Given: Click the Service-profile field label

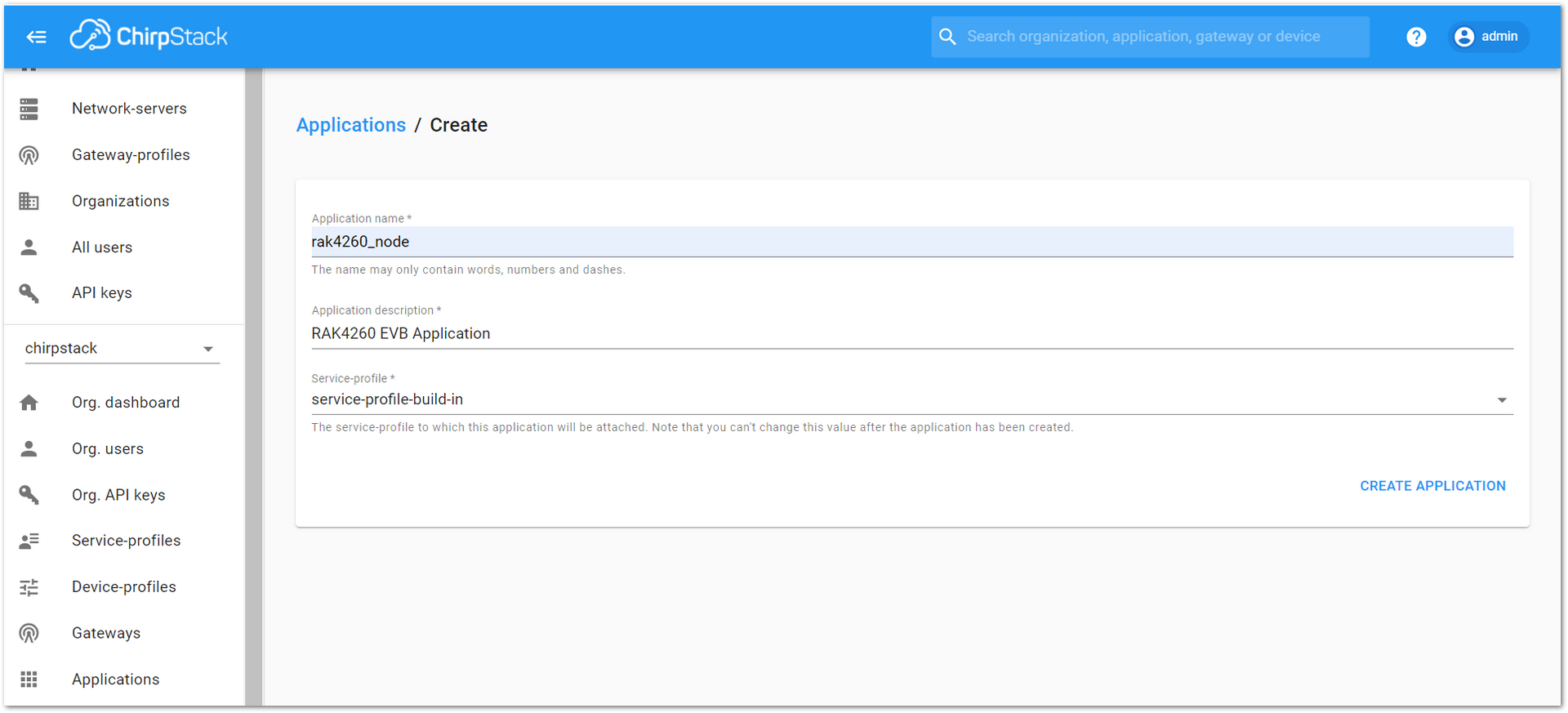Looking at the screenshot, I should [x=353, y=378].
